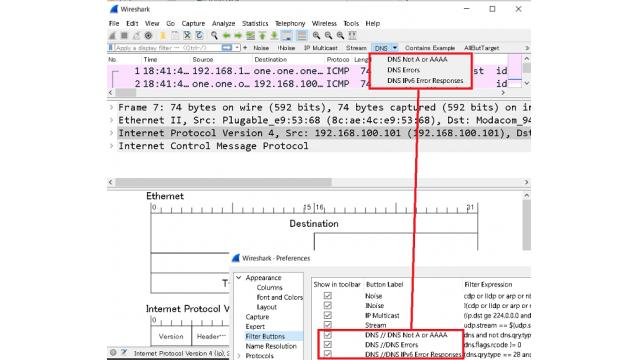This screenshot has width=640, height=360.
Task: Apply the AllButTarget filter button
Action: tap(482, 48)
